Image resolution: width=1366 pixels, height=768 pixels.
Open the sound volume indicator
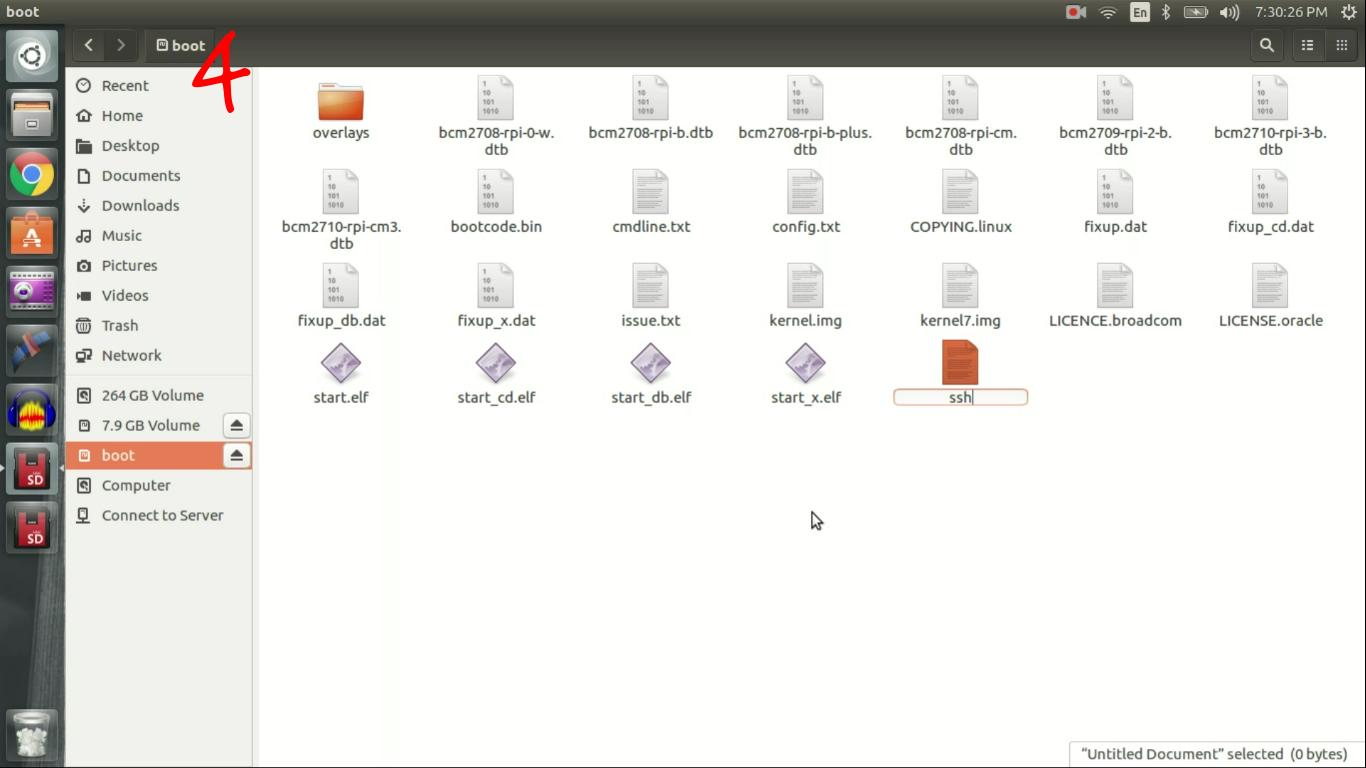[1229, 12]
